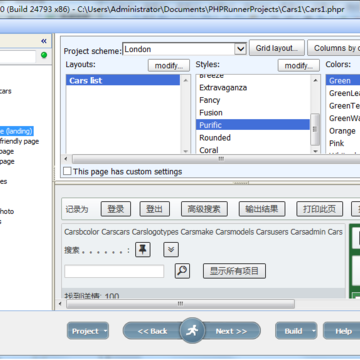360x360 pixels.
Task: Click the green status indicator dot
Action: coord(44,55)
